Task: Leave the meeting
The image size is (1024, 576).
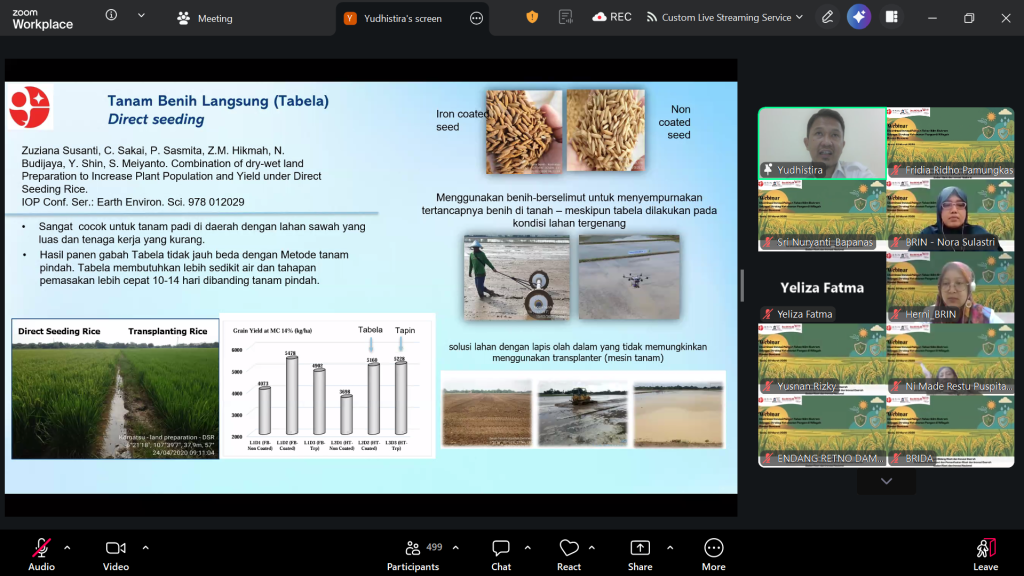Action: coord(985,554)
